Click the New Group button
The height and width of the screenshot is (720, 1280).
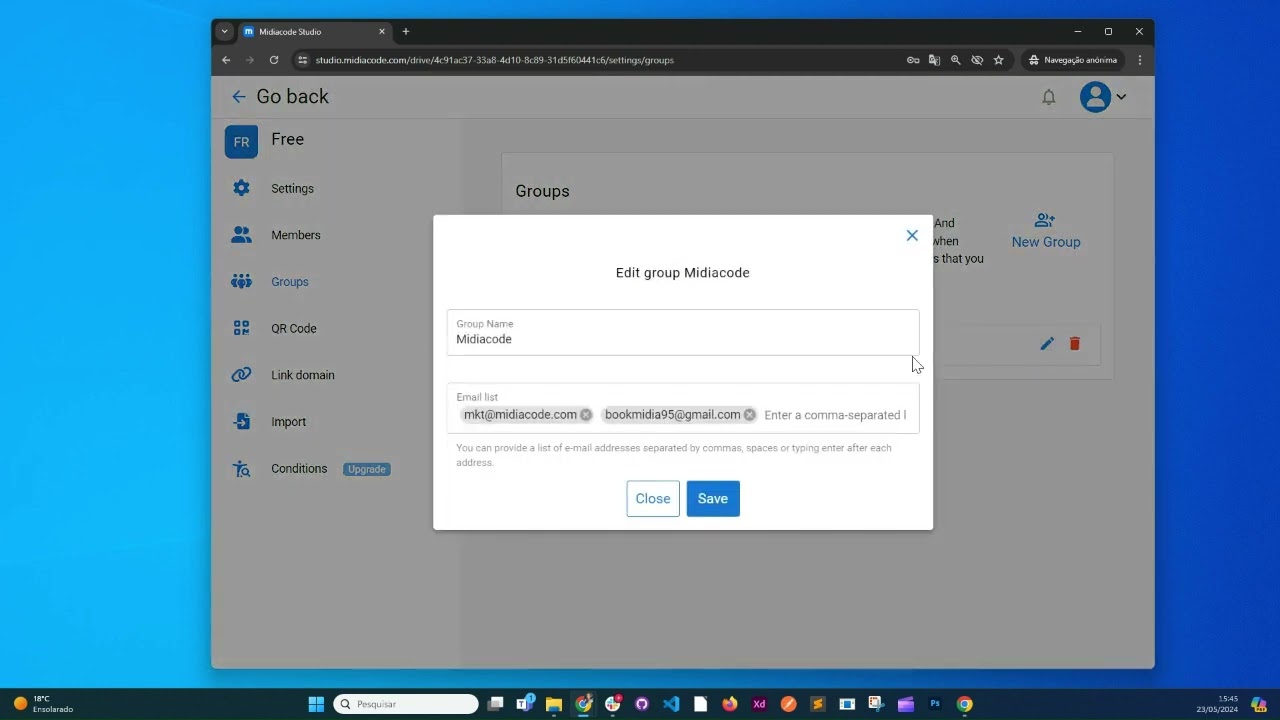[1046, 231]
